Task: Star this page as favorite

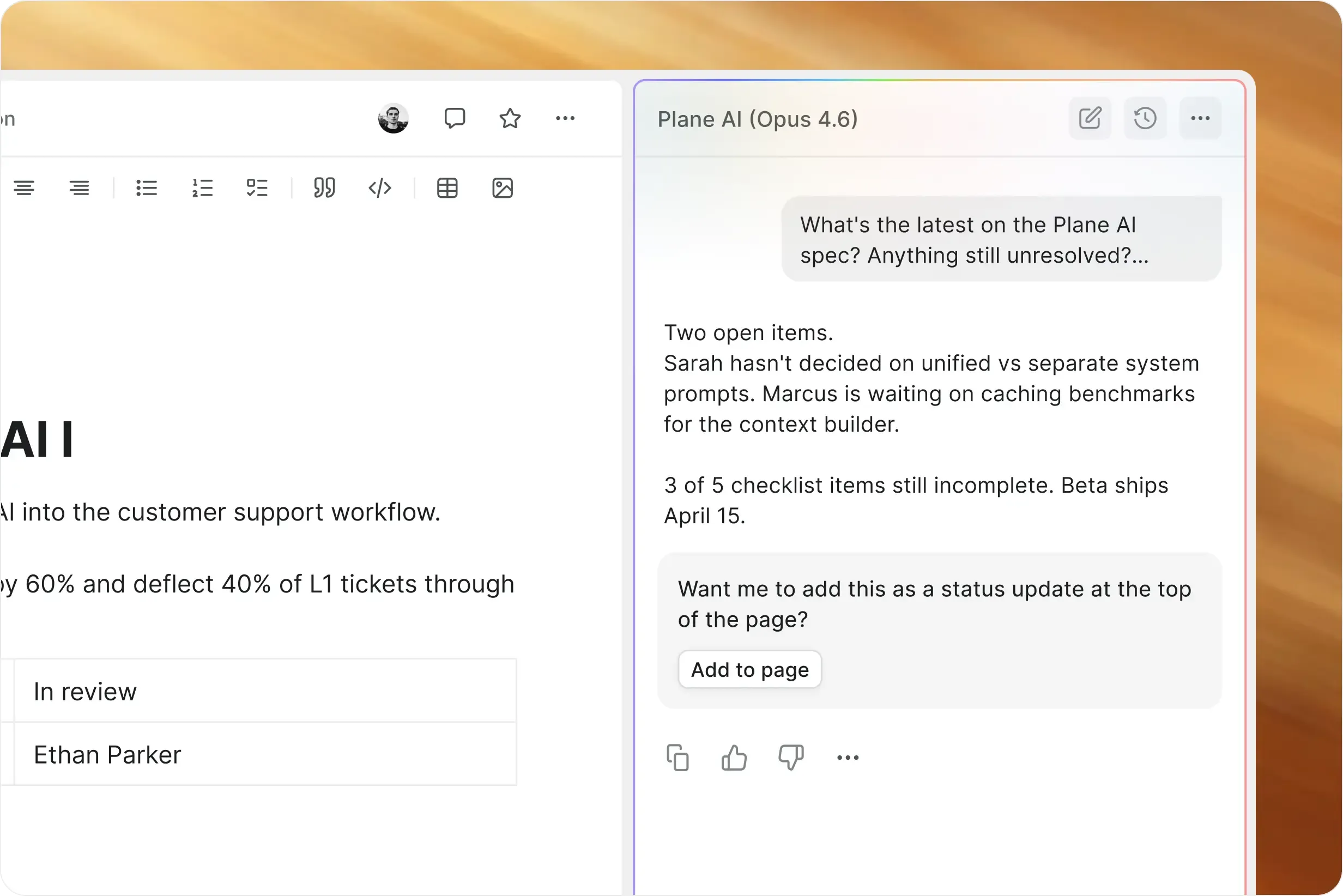Action: 510,118
